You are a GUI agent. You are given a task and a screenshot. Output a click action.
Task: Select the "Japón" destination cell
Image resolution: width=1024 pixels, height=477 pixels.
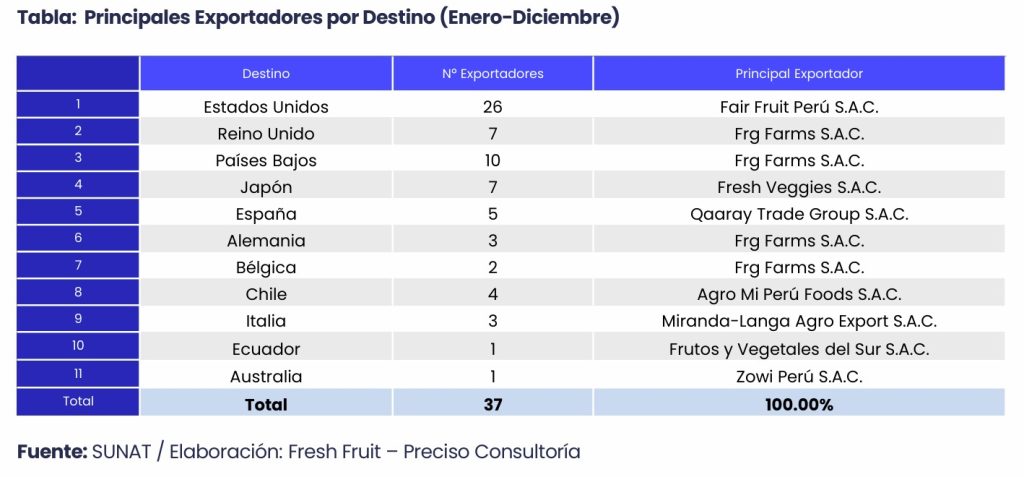point(266,188)
